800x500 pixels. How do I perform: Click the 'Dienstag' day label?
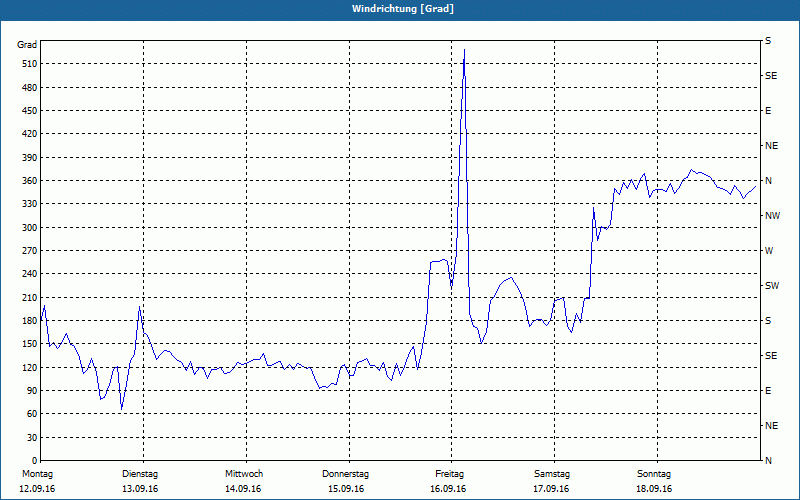(140, 474)
